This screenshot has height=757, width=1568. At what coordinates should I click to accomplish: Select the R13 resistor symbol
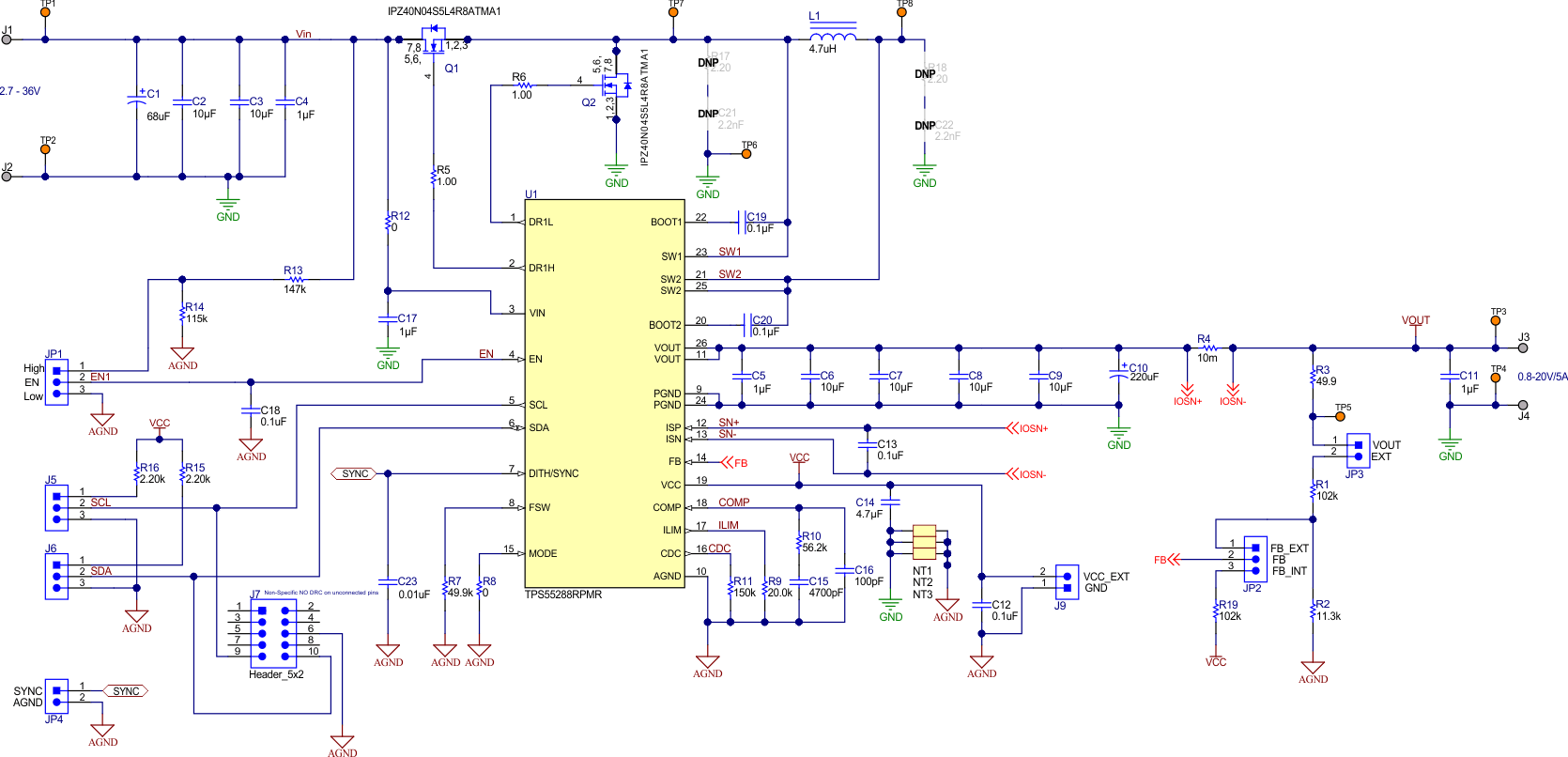296,280
